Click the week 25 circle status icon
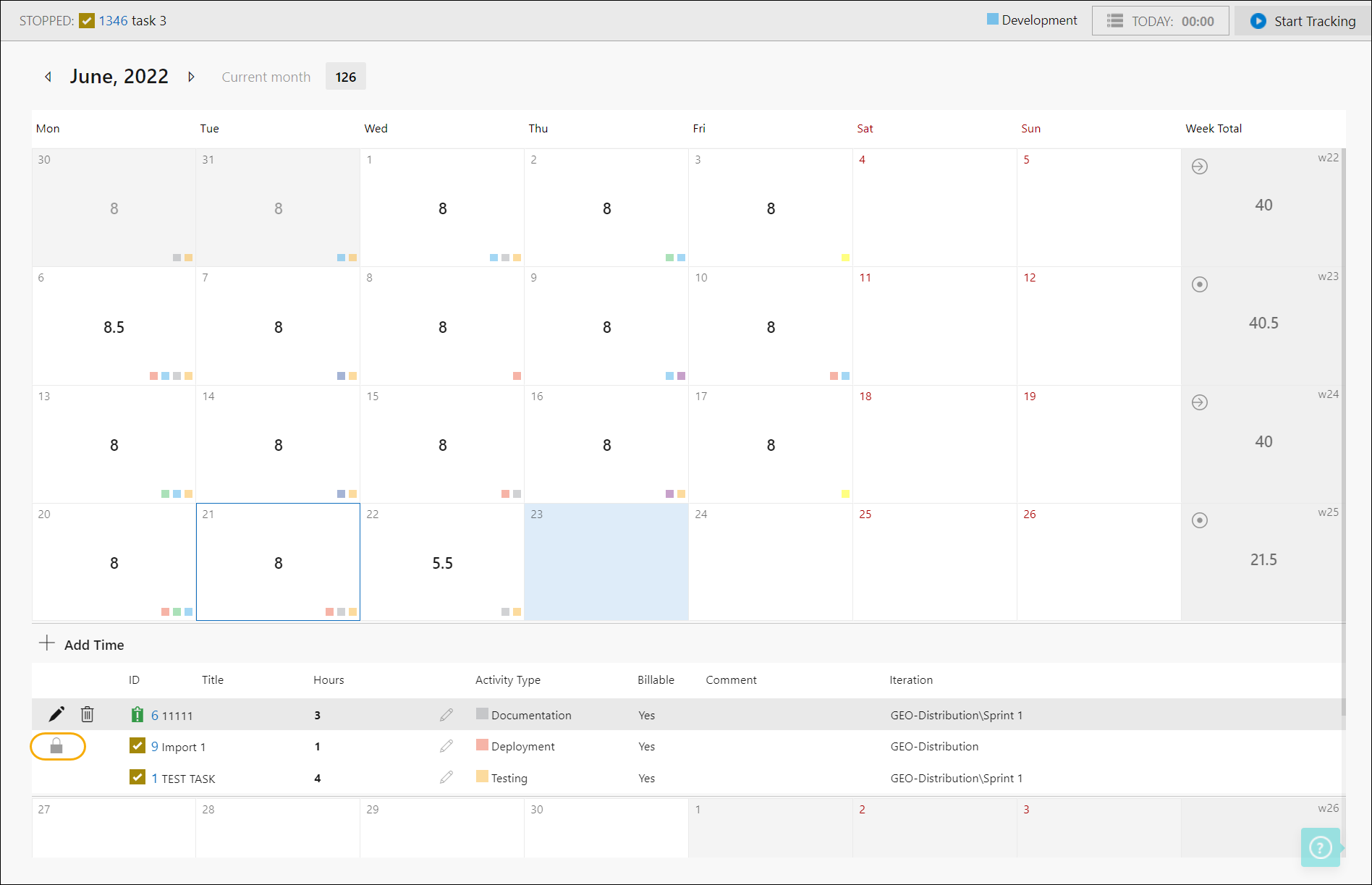Viewport: 1372px width, 885px height. (1199, 520)
